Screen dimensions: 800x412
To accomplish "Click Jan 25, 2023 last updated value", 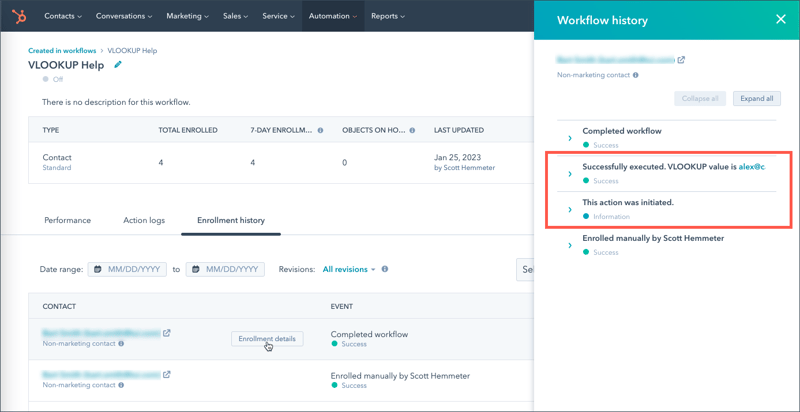I will point(457,158).
